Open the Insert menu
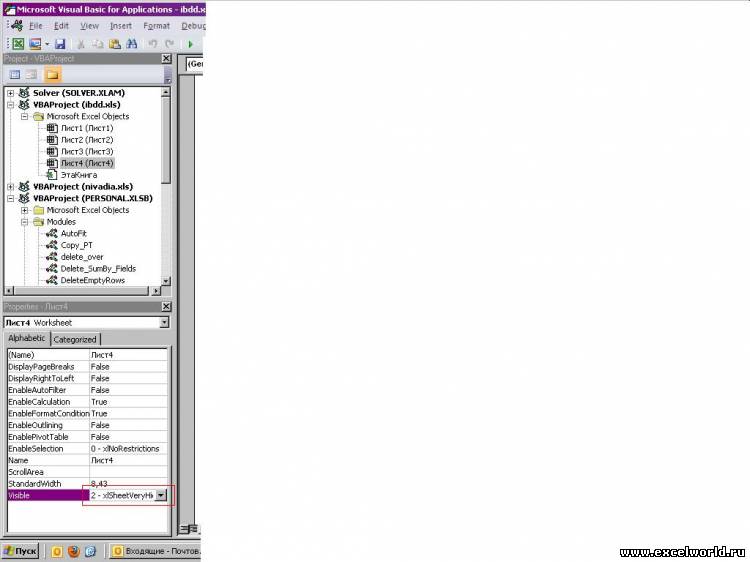The width and height of the screenshot is (750, 562). [x=121, y=26]
